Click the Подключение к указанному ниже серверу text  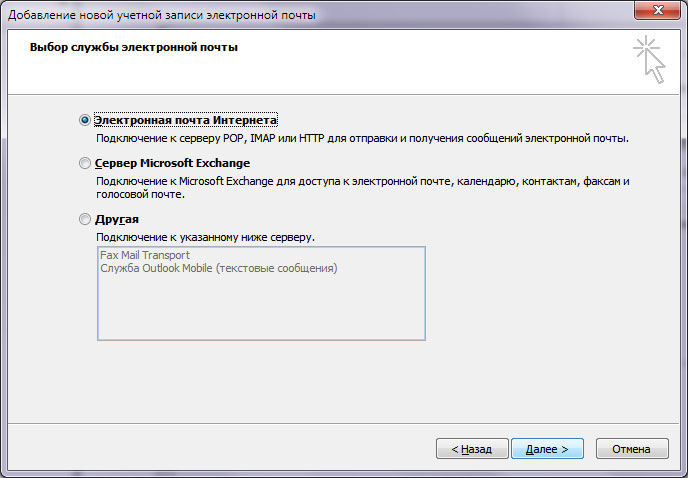coord(205,237)
